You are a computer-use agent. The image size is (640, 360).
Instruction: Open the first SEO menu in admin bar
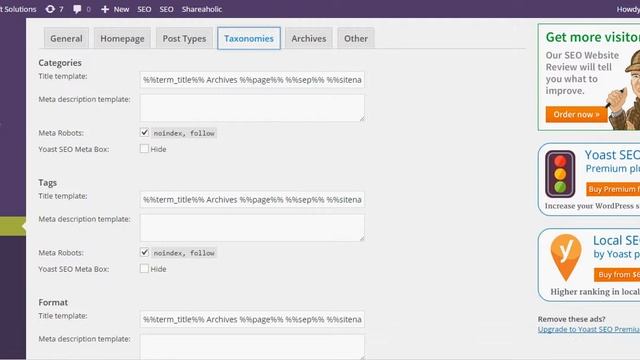pyautogui.click(x=144, y=9)
